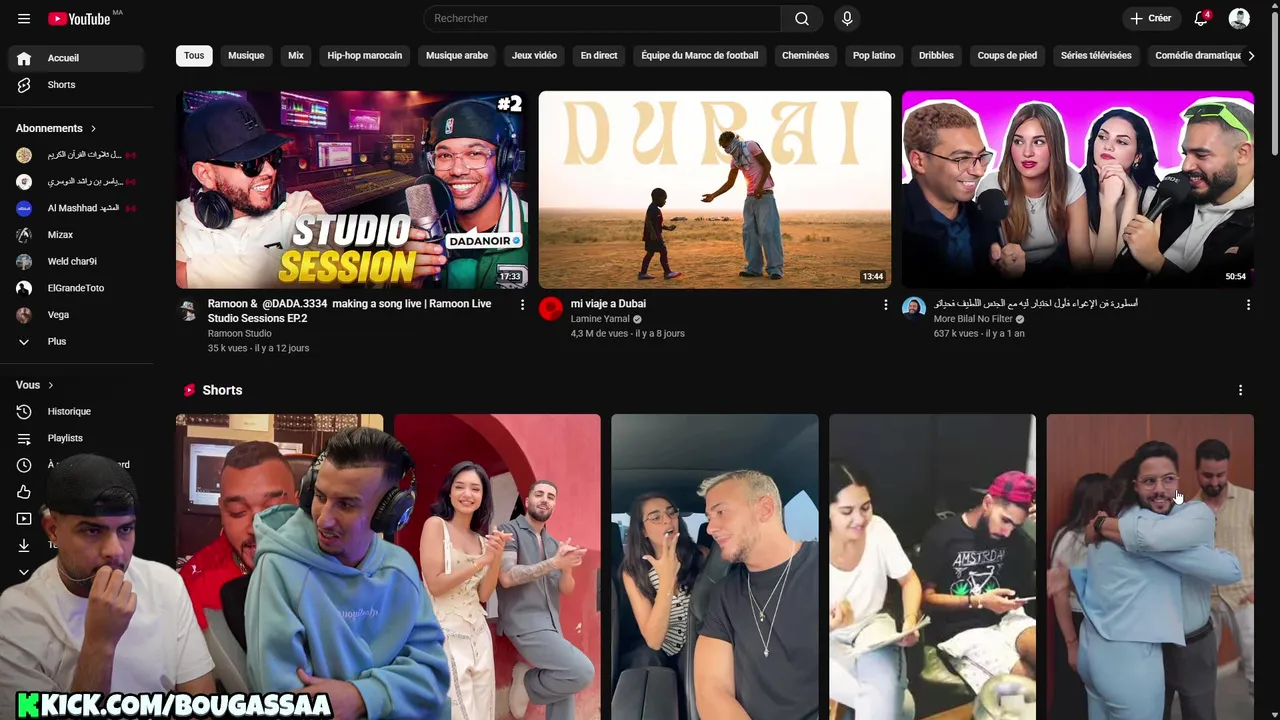
Task: Open the Vega channel subscription
Action: [76, 315]
